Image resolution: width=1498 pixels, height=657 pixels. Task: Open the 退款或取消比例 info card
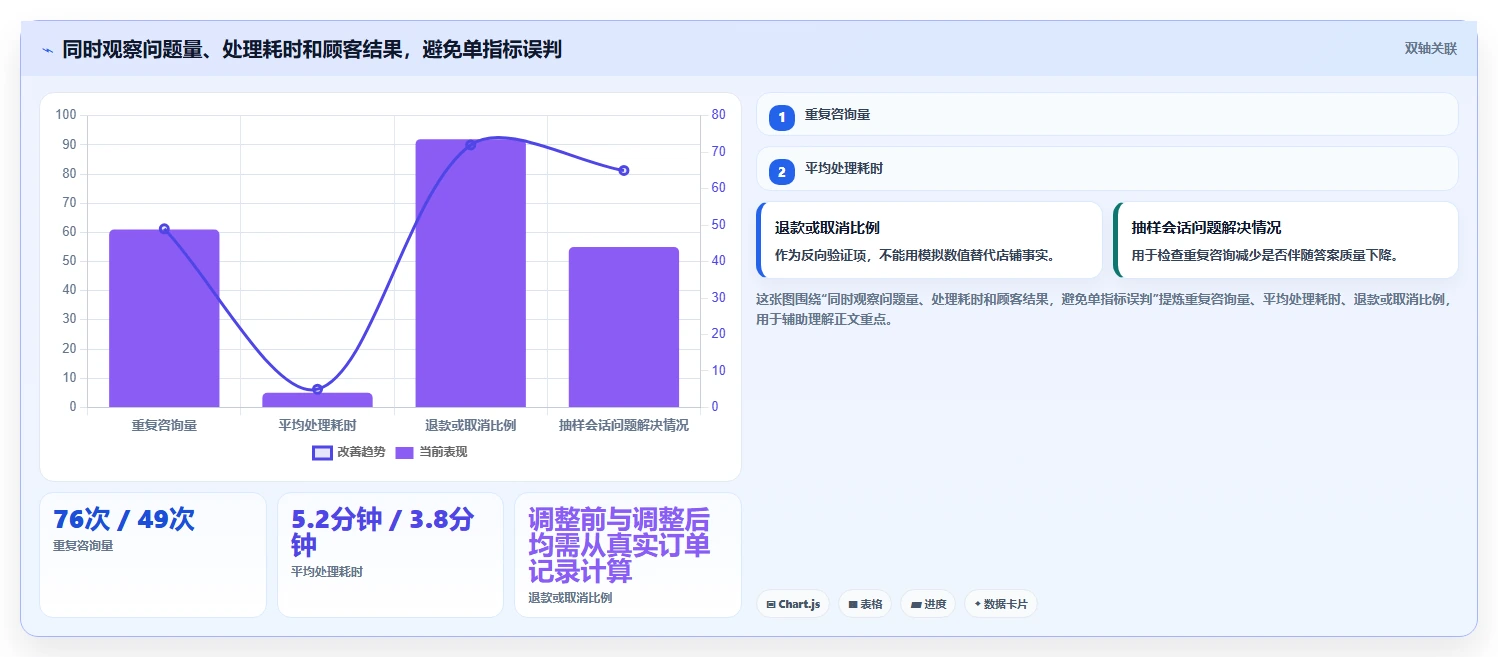click(929, 240)
